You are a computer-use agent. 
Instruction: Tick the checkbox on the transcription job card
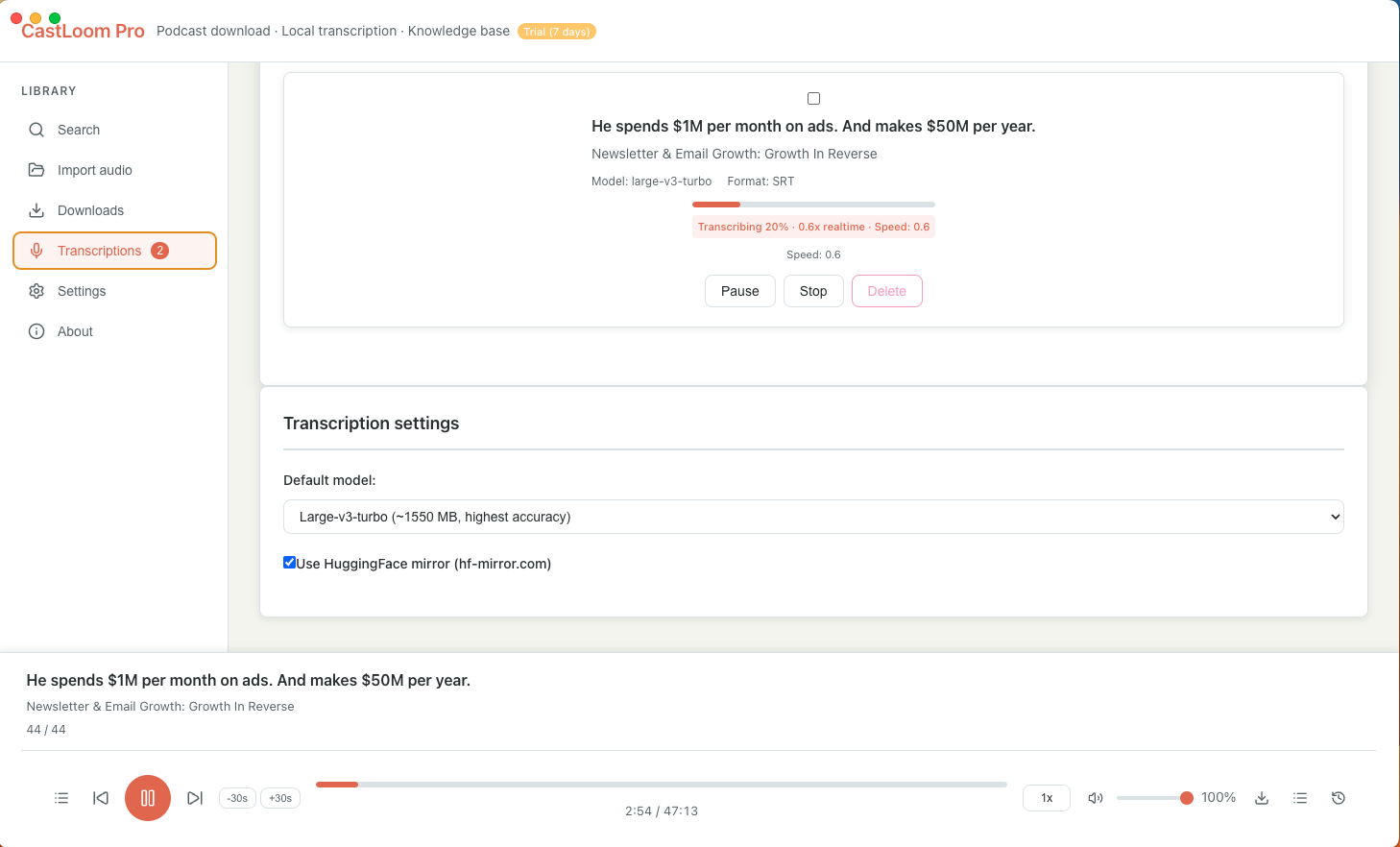point(813,98)
